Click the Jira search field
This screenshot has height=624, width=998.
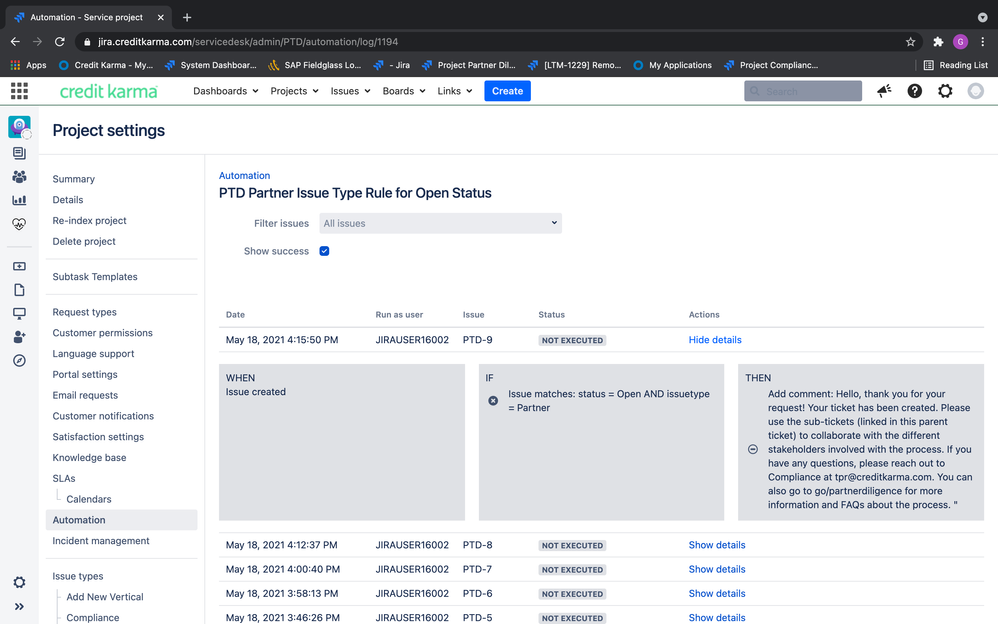[x=803, y=91]
